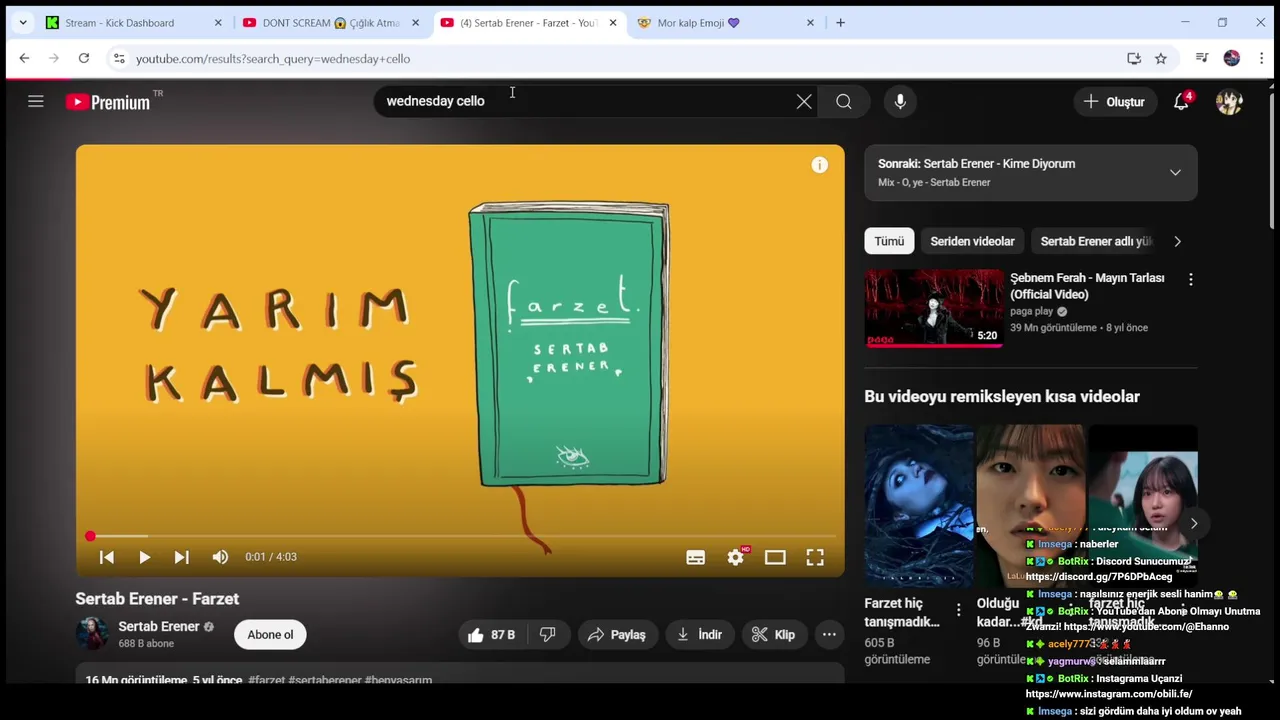Clear the search box with X
The height and width of the screenshot is (720, 1280).
[x=804, y=101]
